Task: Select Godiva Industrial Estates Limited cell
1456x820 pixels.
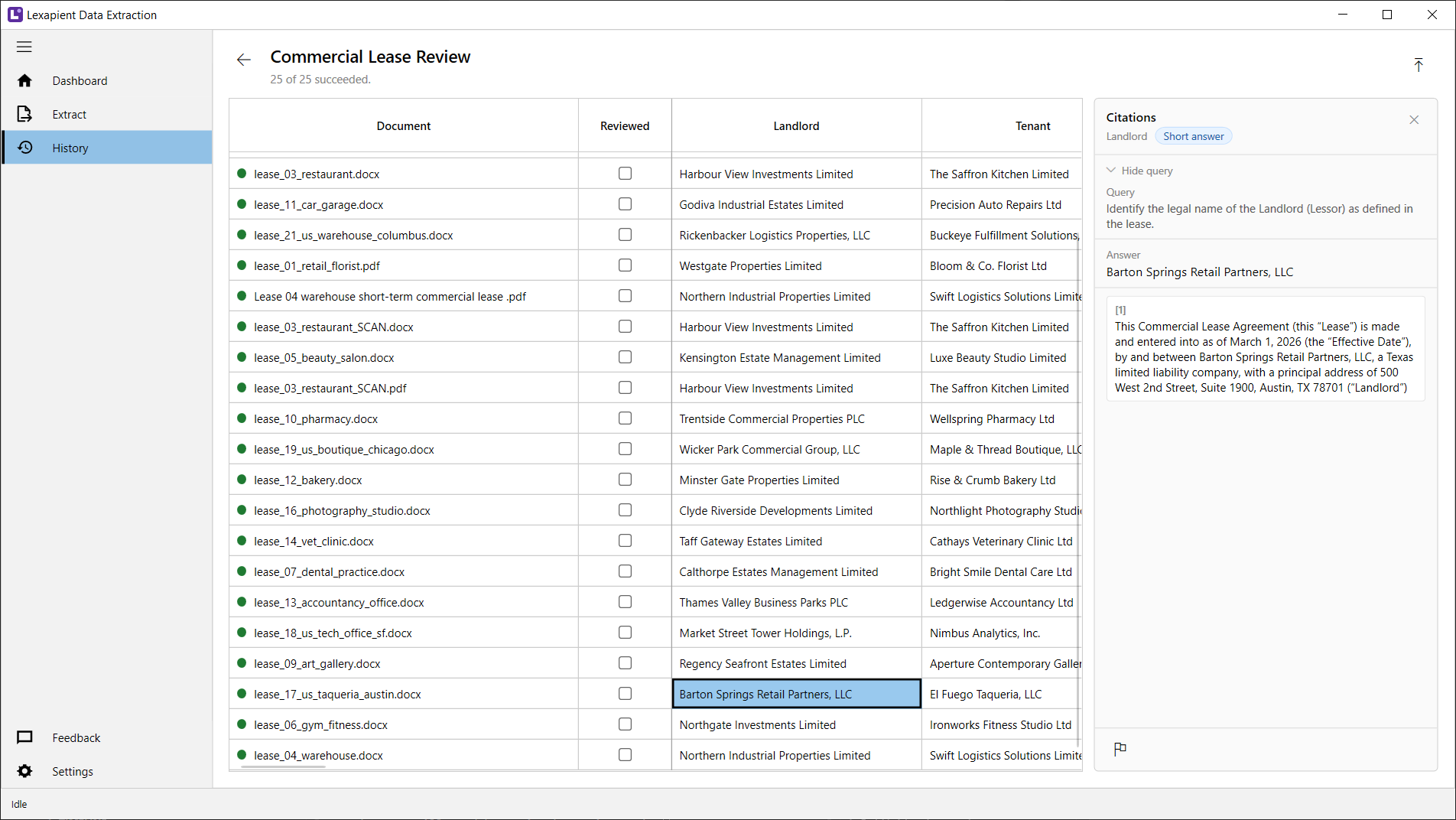Action: pyautogui.click(x=796, y=204)
